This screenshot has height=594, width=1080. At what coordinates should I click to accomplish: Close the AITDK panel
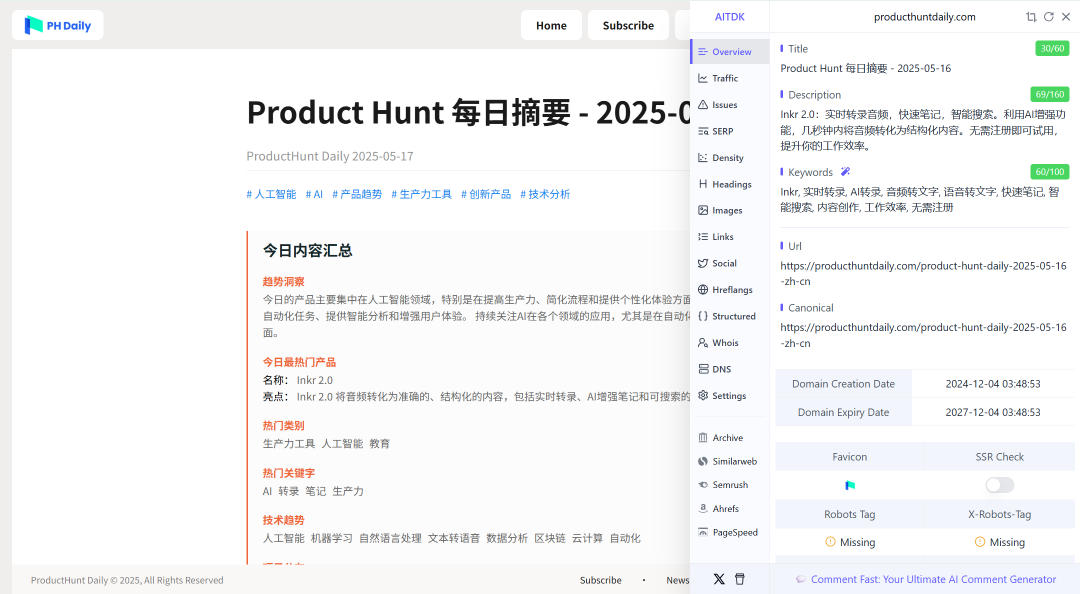(1066, 17)
